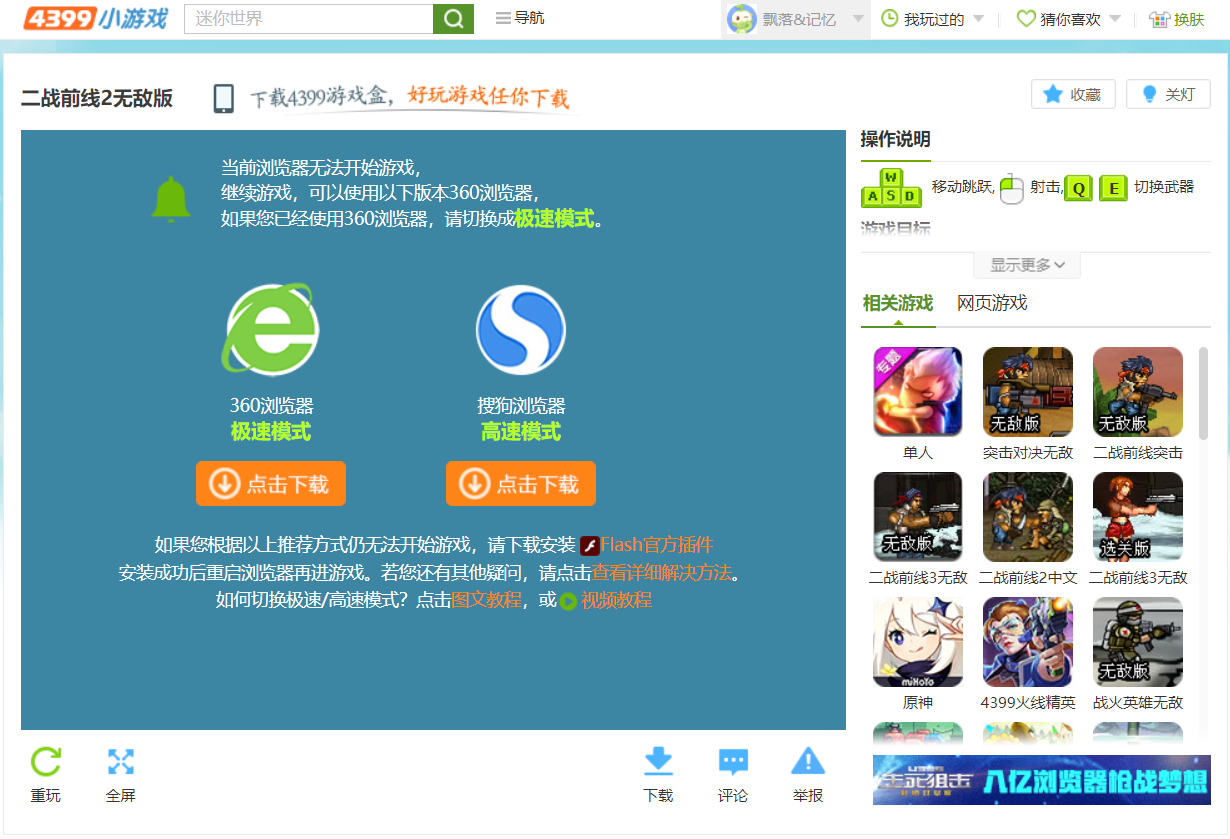This screenshot has height=839, width=1230.
Task: Click the E key icon
Action: (x=1114, y=188)
